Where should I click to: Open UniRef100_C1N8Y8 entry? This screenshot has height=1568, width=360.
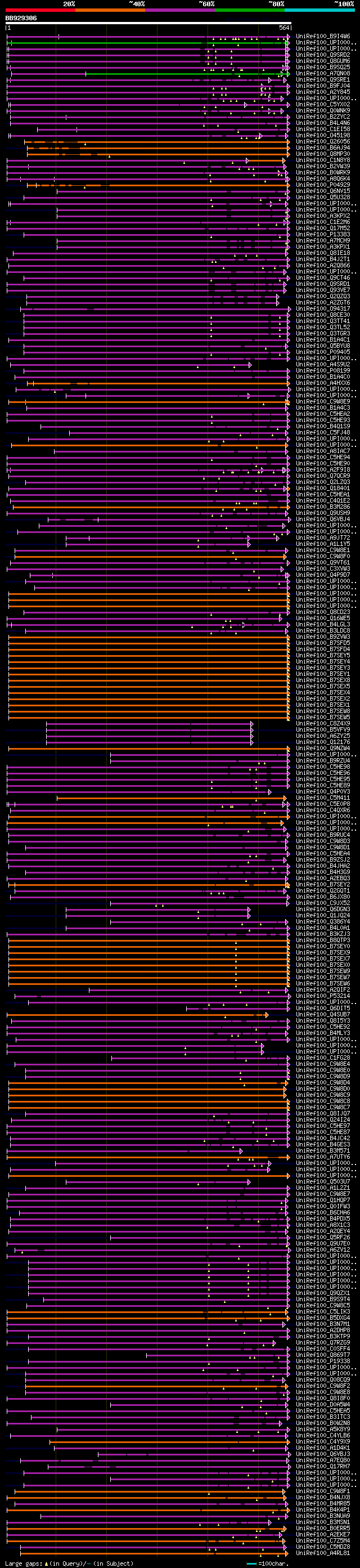point(323,160)
